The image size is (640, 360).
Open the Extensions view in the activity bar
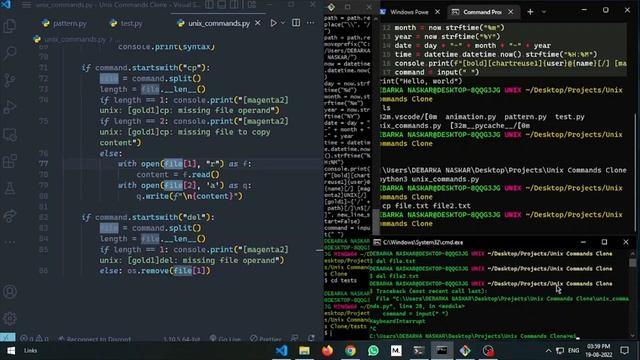point(10,161)
